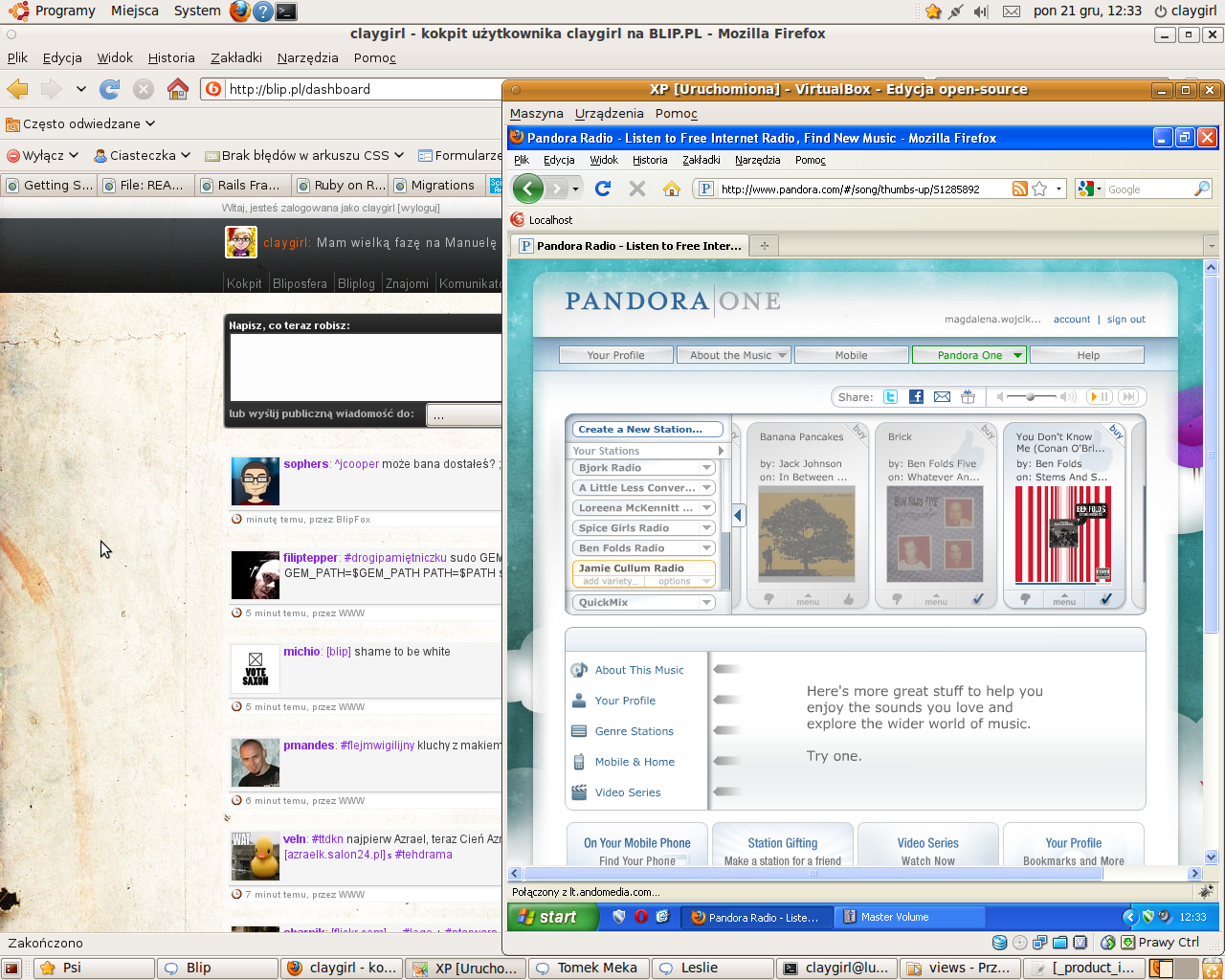This screenshot has width=1225, height=980.
Task: Toggle Pandora play/pause button
Action: click(1100, 397)
